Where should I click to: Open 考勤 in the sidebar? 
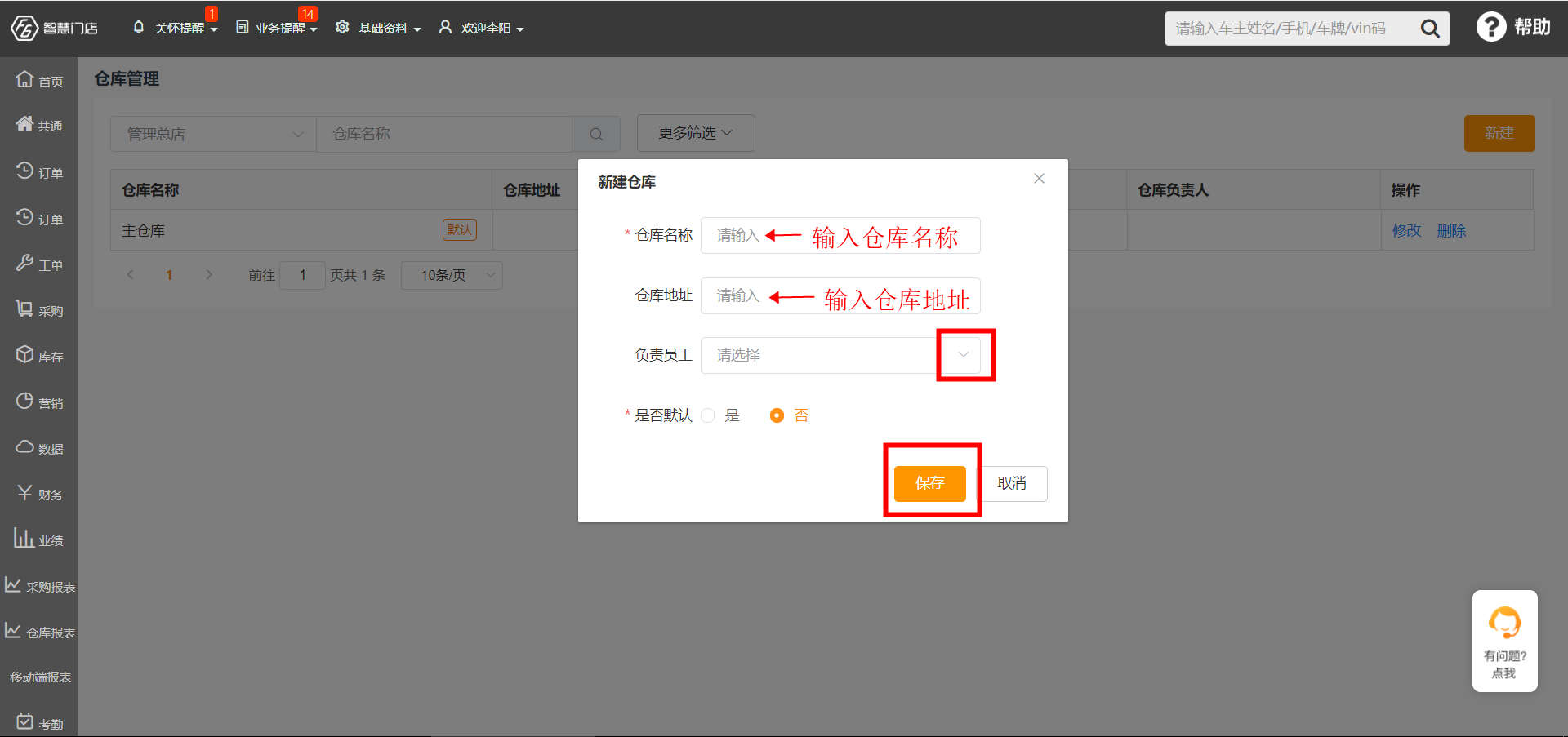[38, 723]
